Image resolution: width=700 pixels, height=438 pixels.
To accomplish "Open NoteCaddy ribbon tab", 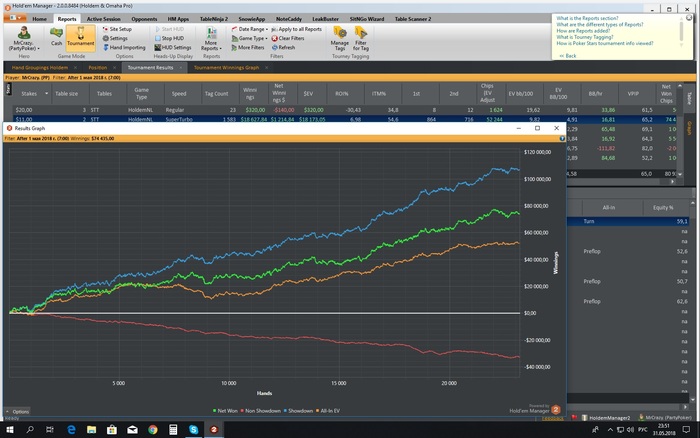I will click(x=289, y=19).
